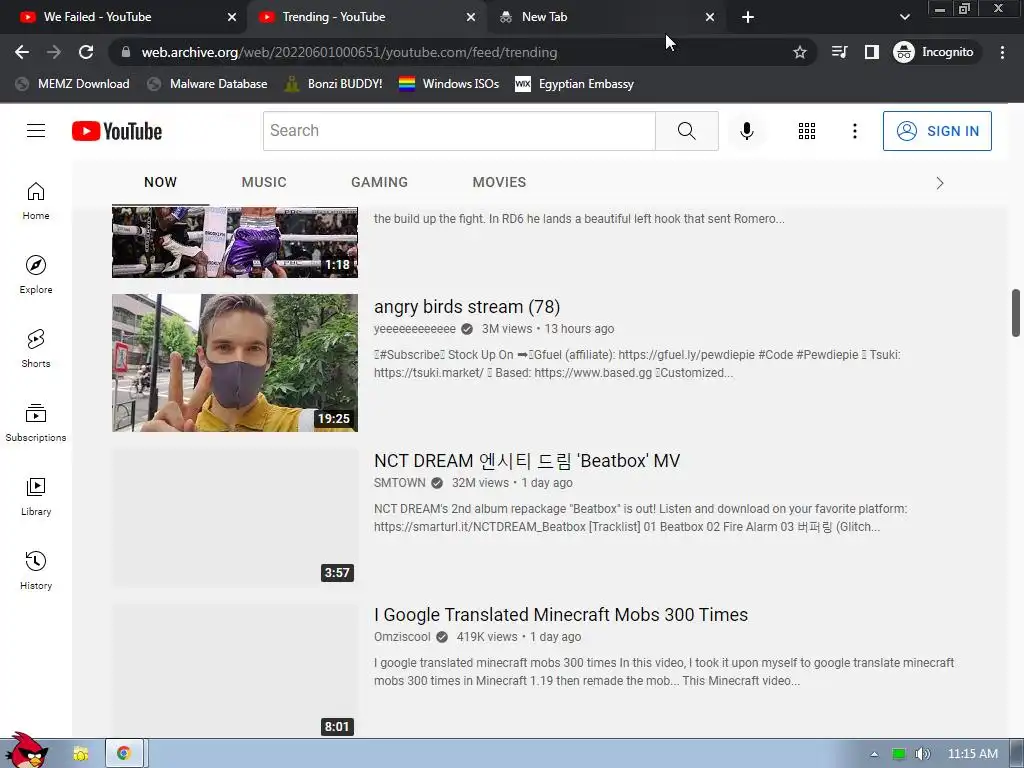
Task: Bookmark this page with star icon
Action: (x=799, y=52)
